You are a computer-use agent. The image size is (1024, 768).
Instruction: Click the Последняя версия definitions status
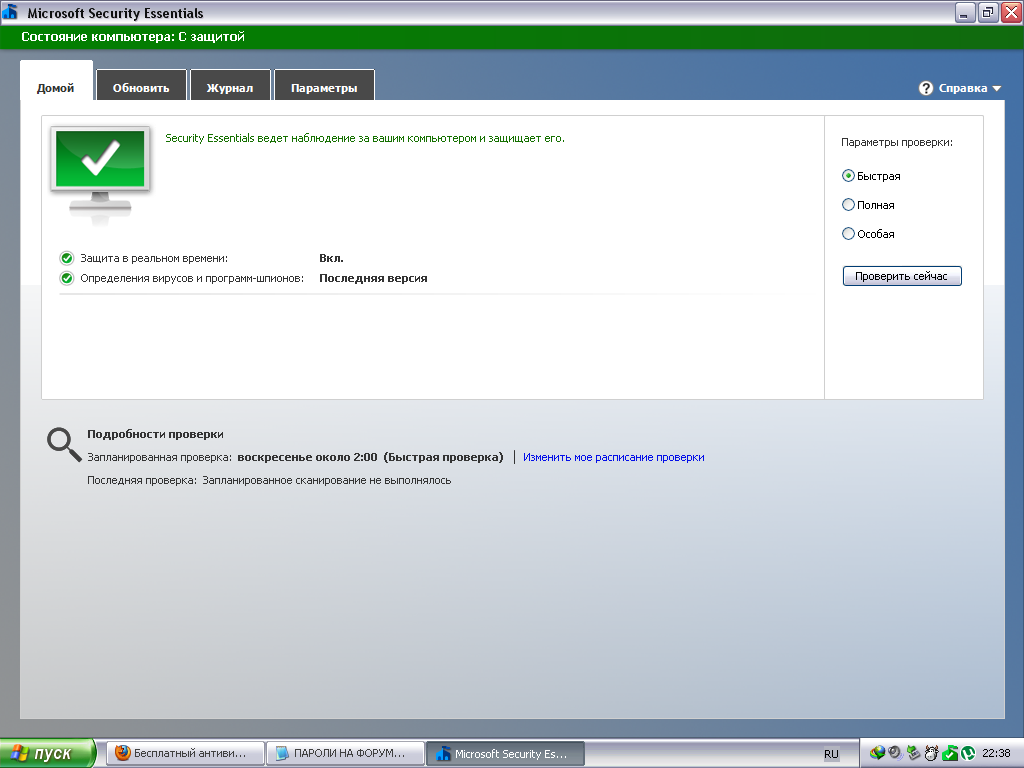tap(373, 278)
